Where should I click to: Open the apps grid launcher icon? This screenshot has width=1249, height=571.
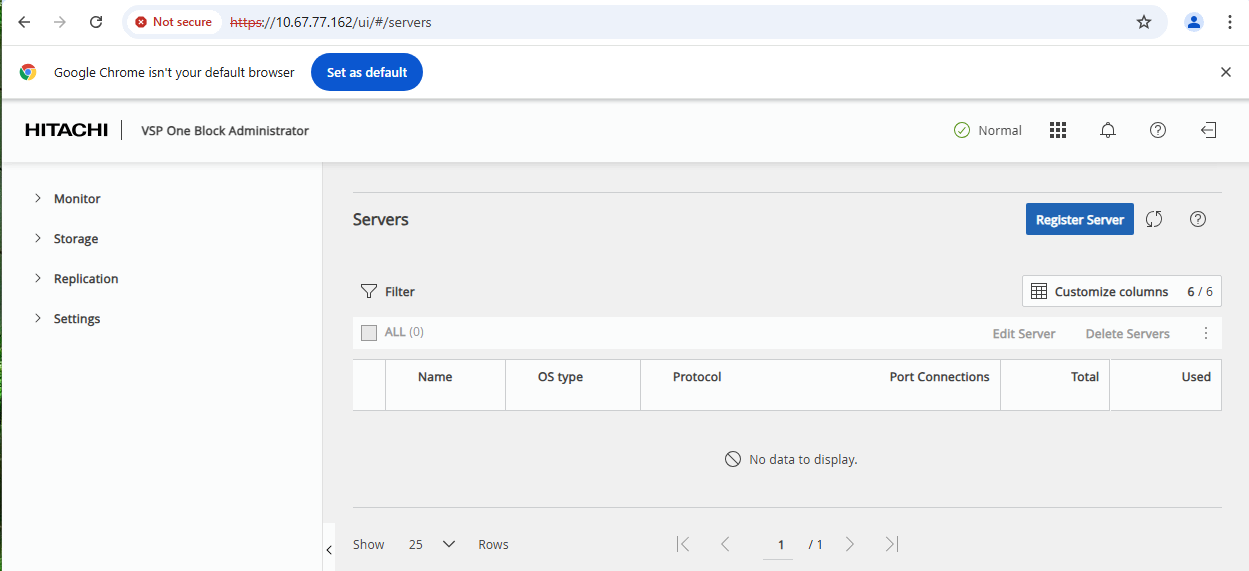click(x=1058, y=130)
